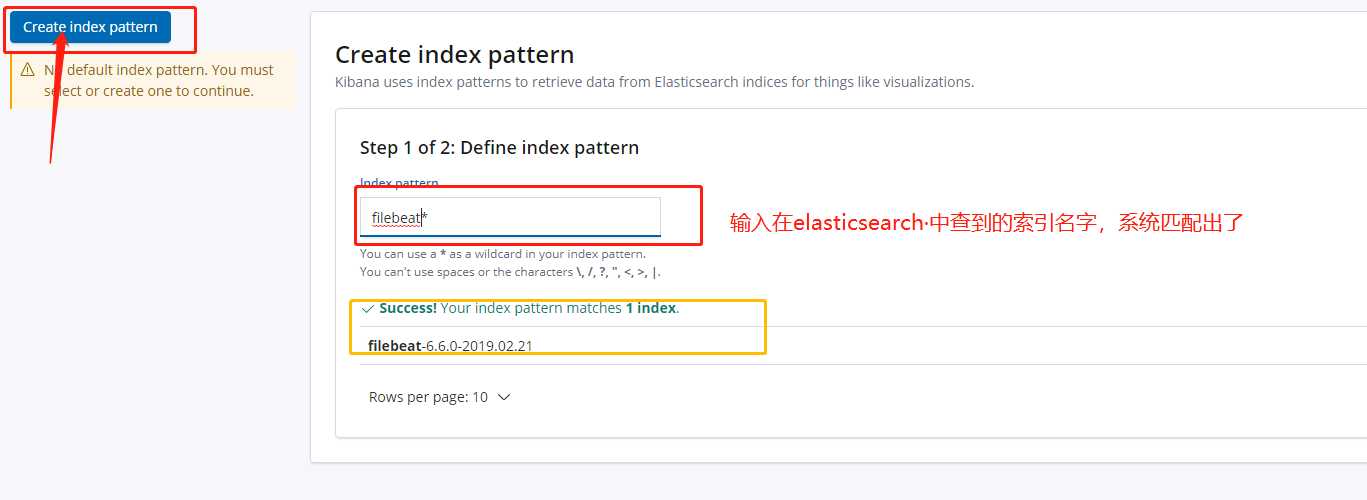Click the Create index pattern button
This screenshot has height=500, width=1367.
tap(90, 27)
